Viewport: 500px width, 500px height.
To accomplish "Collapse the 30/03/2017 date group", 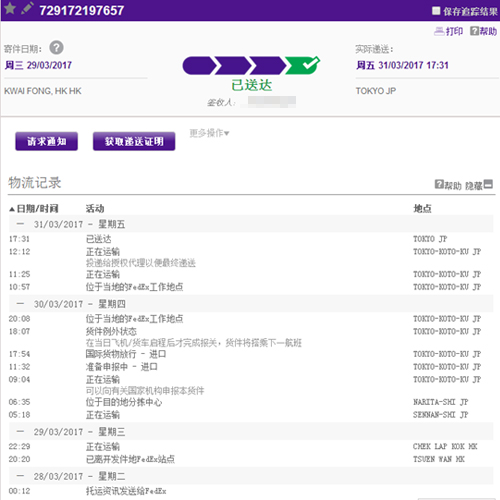I will point(20,304).
